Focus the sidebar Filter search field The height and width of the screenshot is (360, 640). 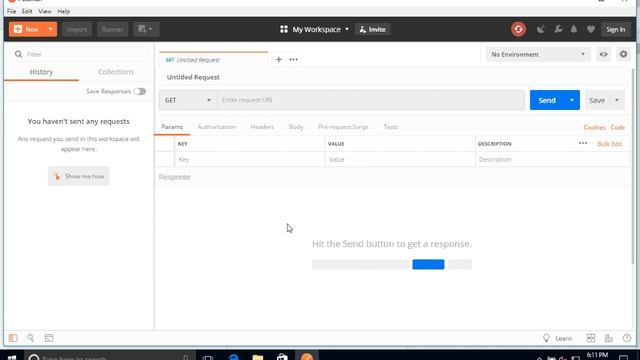pos(79,54)
